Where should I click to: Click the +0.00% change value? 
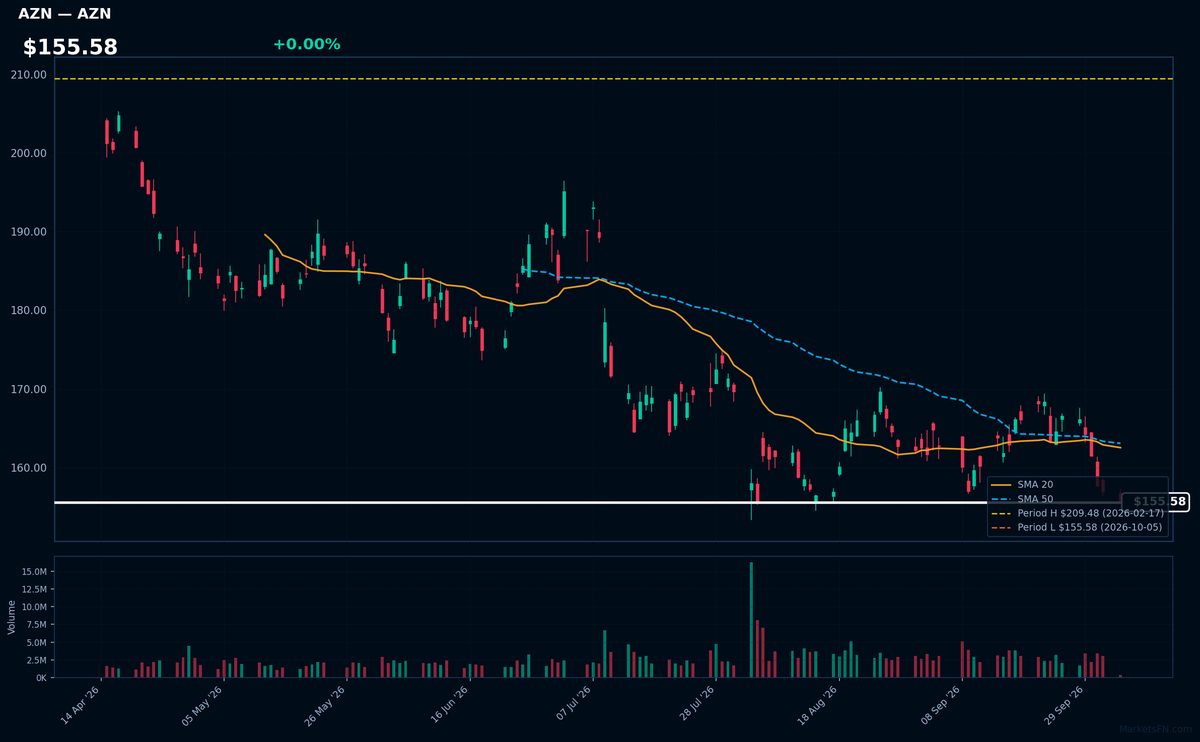306,44
